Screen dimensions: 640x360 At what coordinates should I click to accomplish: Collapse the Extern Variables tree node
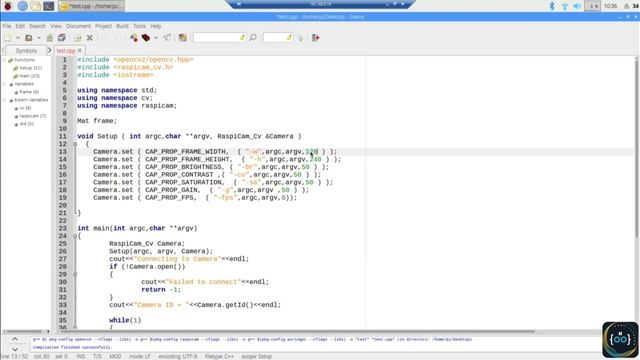[5, 100]
